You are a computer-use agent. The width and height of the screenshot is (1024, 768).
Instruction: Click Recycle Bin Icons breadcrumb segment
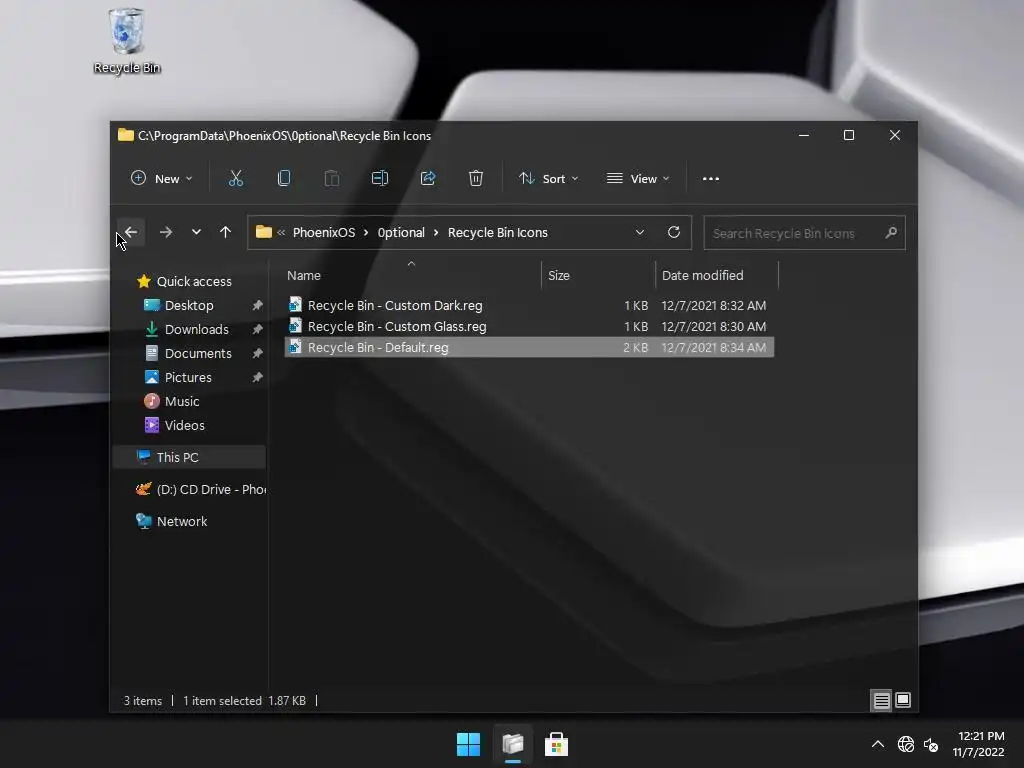coord(498,232)
